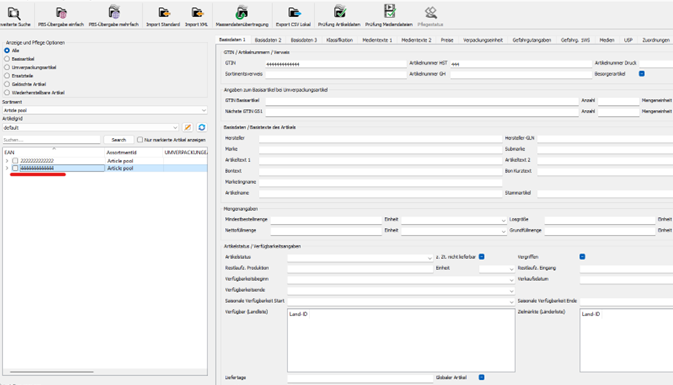This screenshot has height=385, width=673.
Task: Open the Medien tab
Action: tap(607, 40)
